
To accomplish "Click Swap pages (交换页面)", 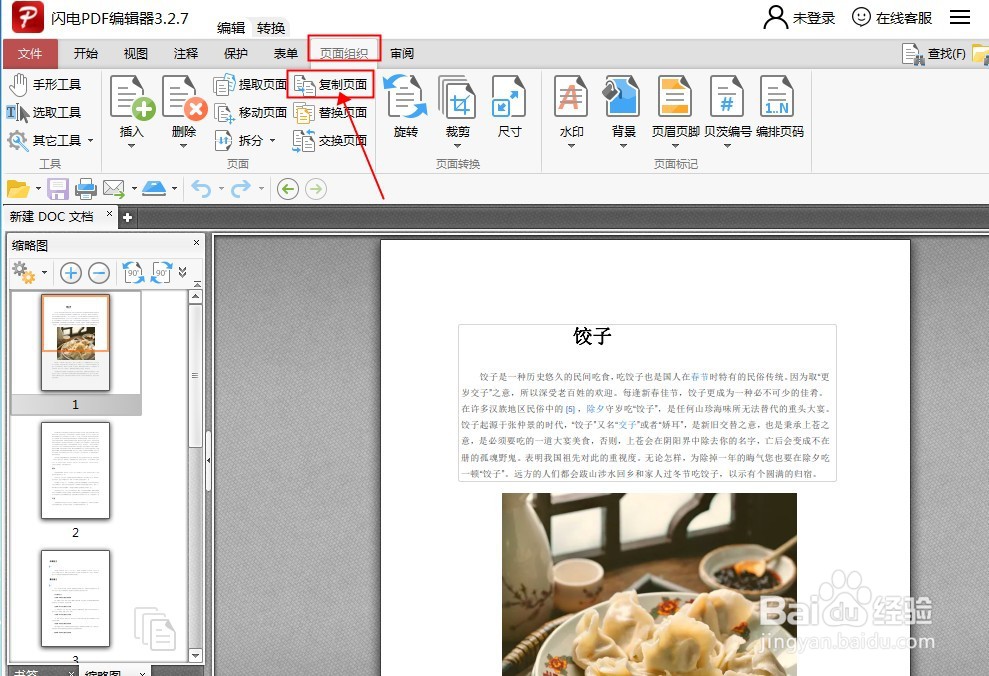I will coord(331,140).
